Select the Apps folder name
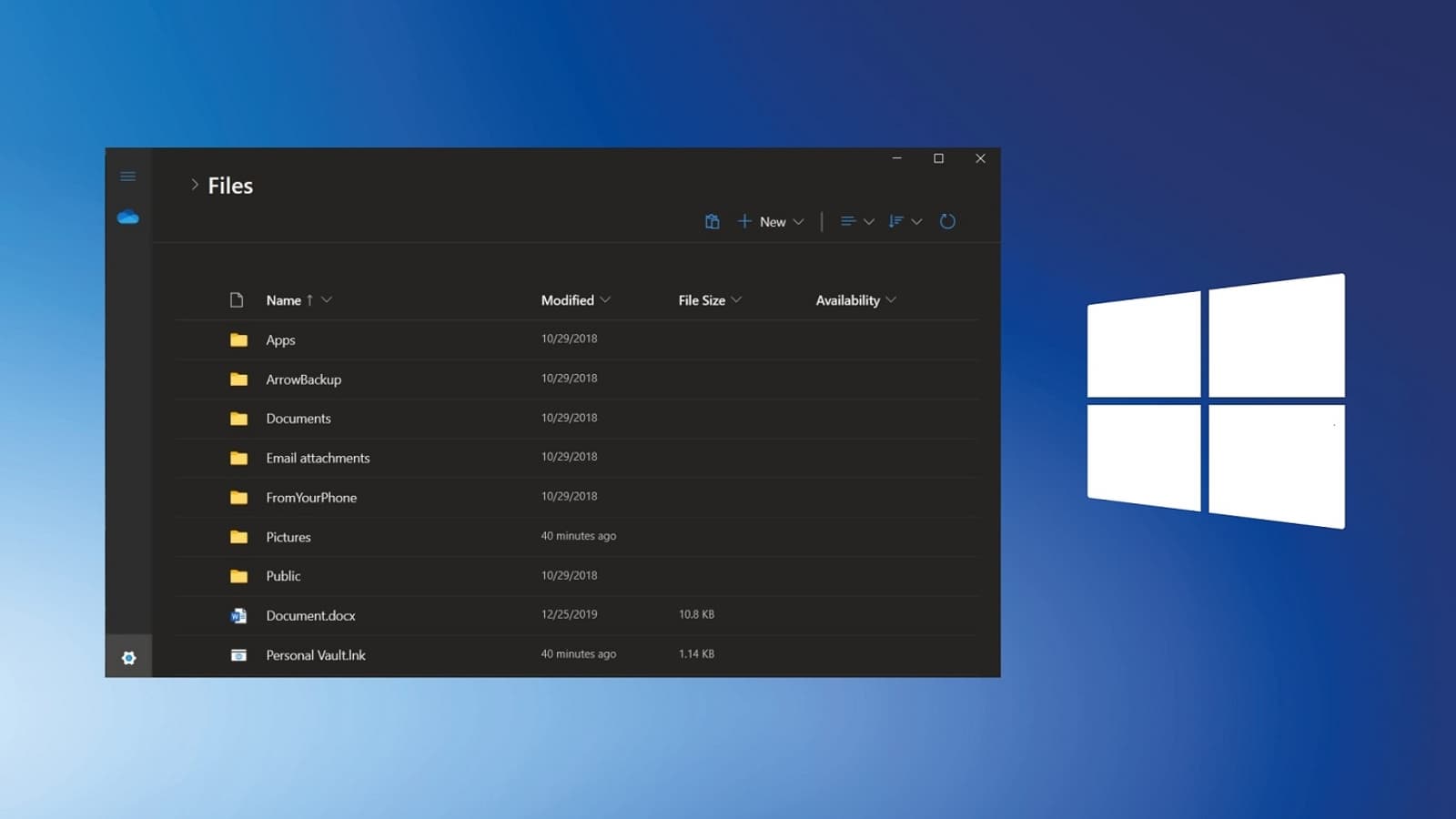The image size is (1456, 819). (x=280, y=340)
